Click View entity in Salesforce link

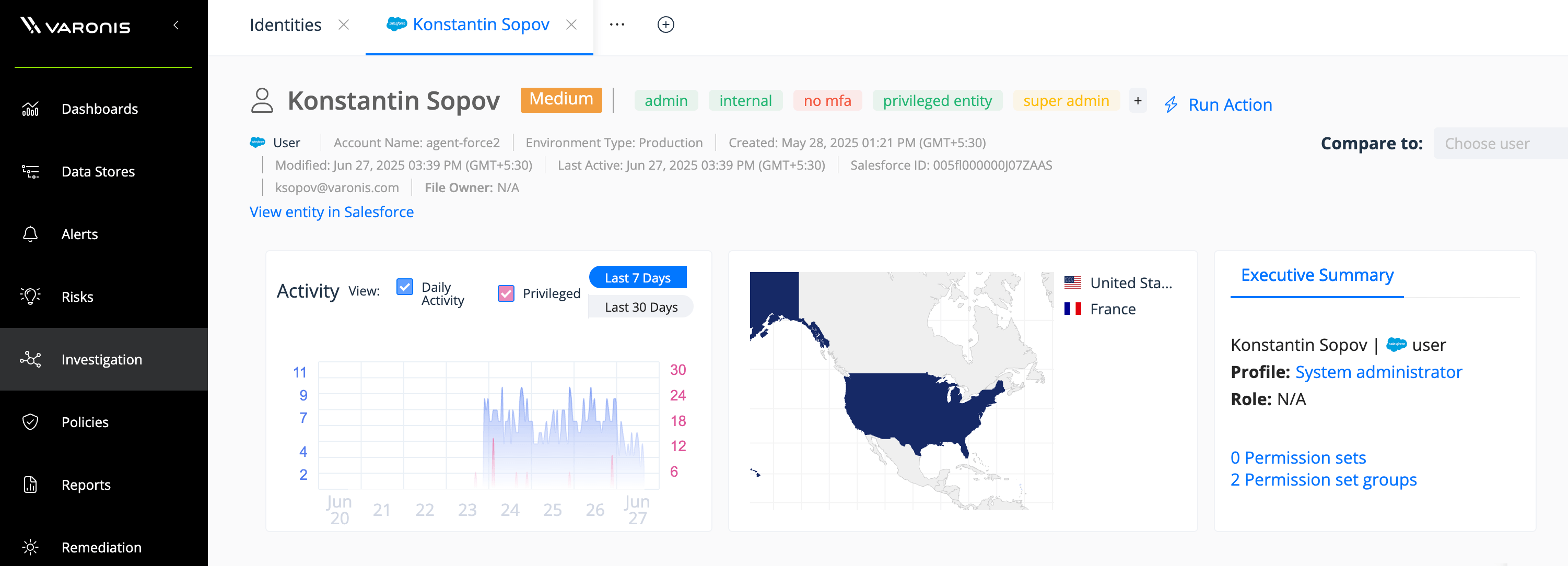tap(332, 212)
